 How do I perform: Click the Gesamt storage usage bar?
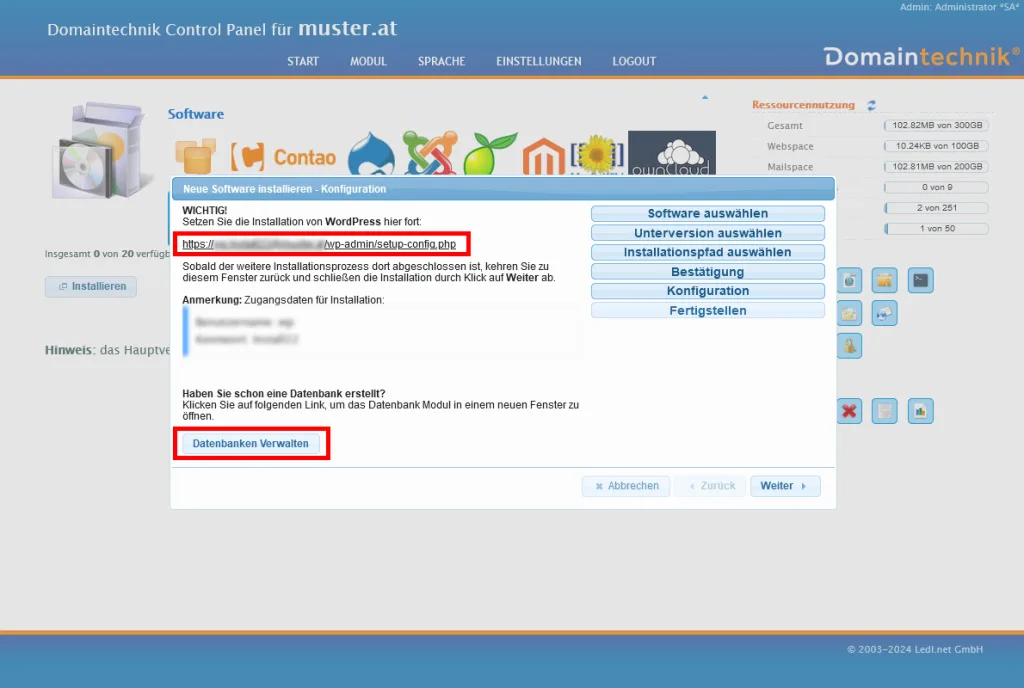tap(935, 126)
